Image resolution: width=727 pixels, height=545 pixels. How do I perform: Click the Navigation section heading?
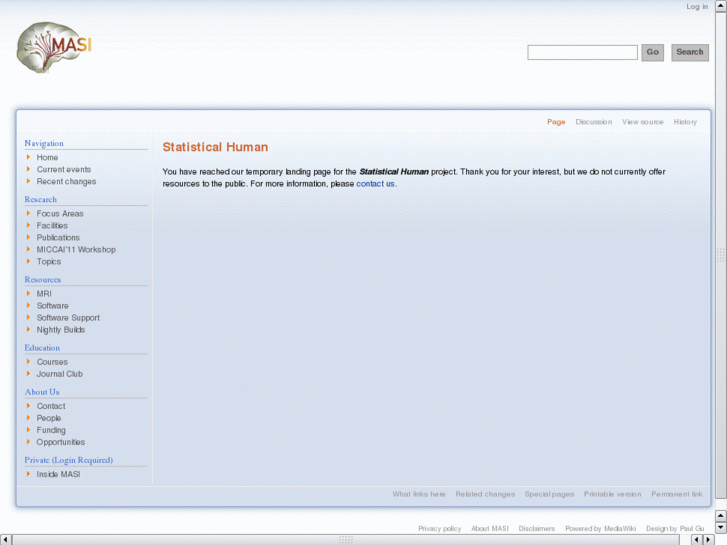pyautogui.click(x=44, y=143)
